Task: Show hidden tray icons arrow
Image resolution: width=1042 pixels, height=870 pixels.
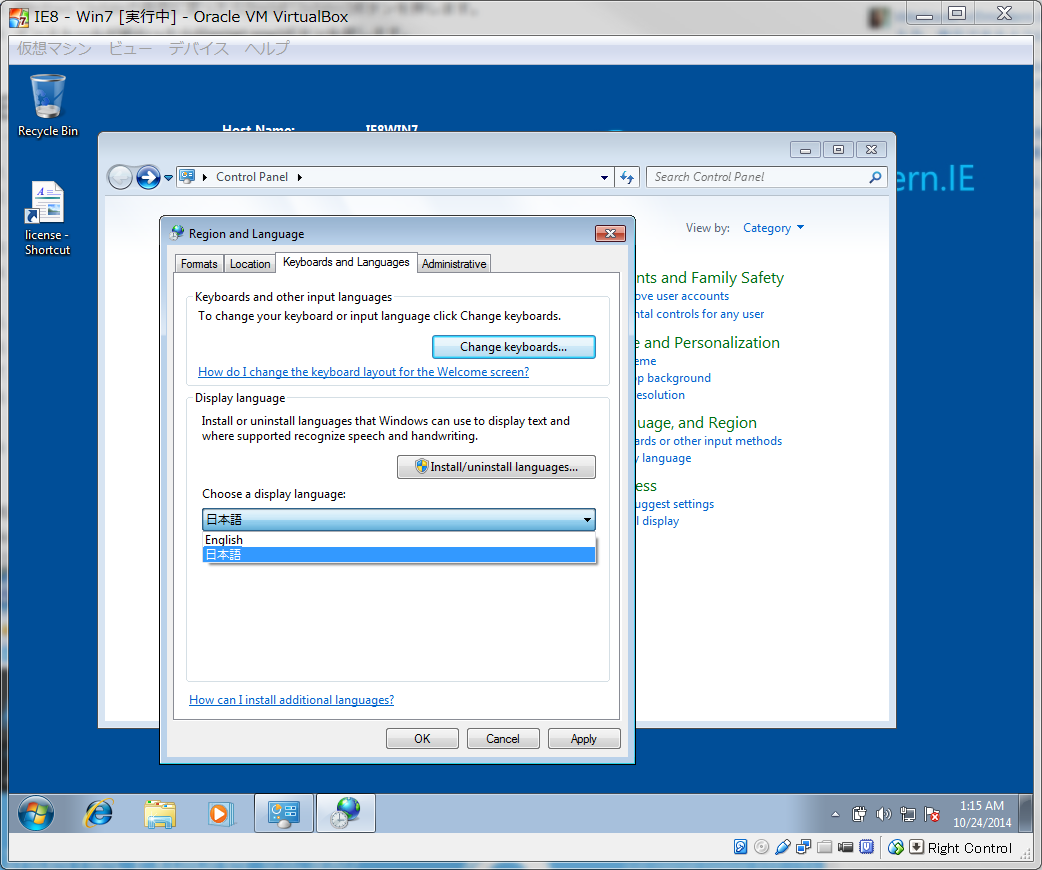Action: tap(835, 814)
